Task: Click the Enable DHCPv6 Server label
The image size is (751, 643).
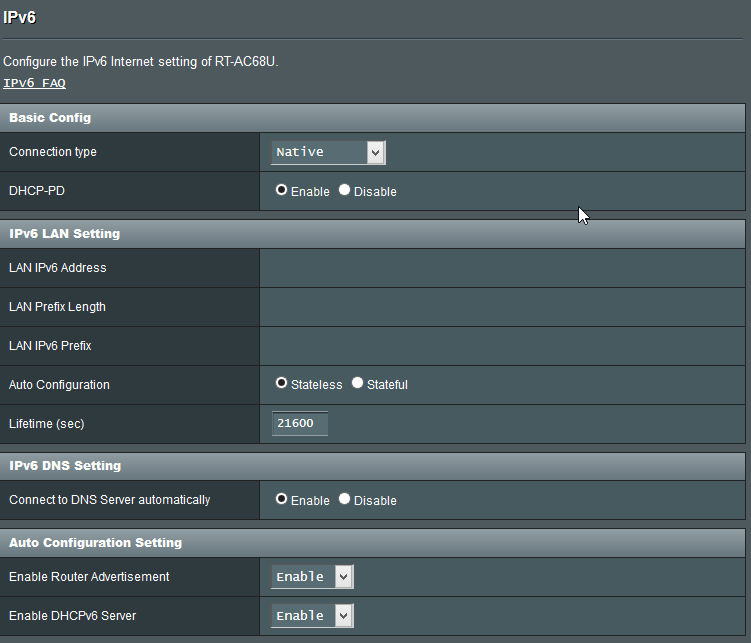Action: tap(72, 616)
